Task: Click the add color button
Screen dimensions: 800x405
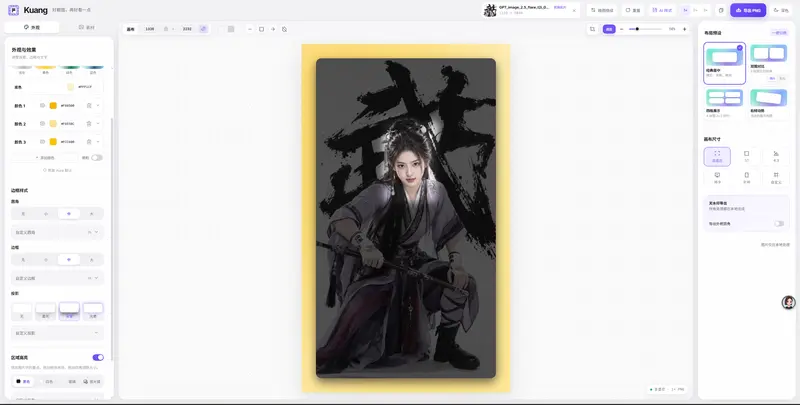Action: [45, 158]
